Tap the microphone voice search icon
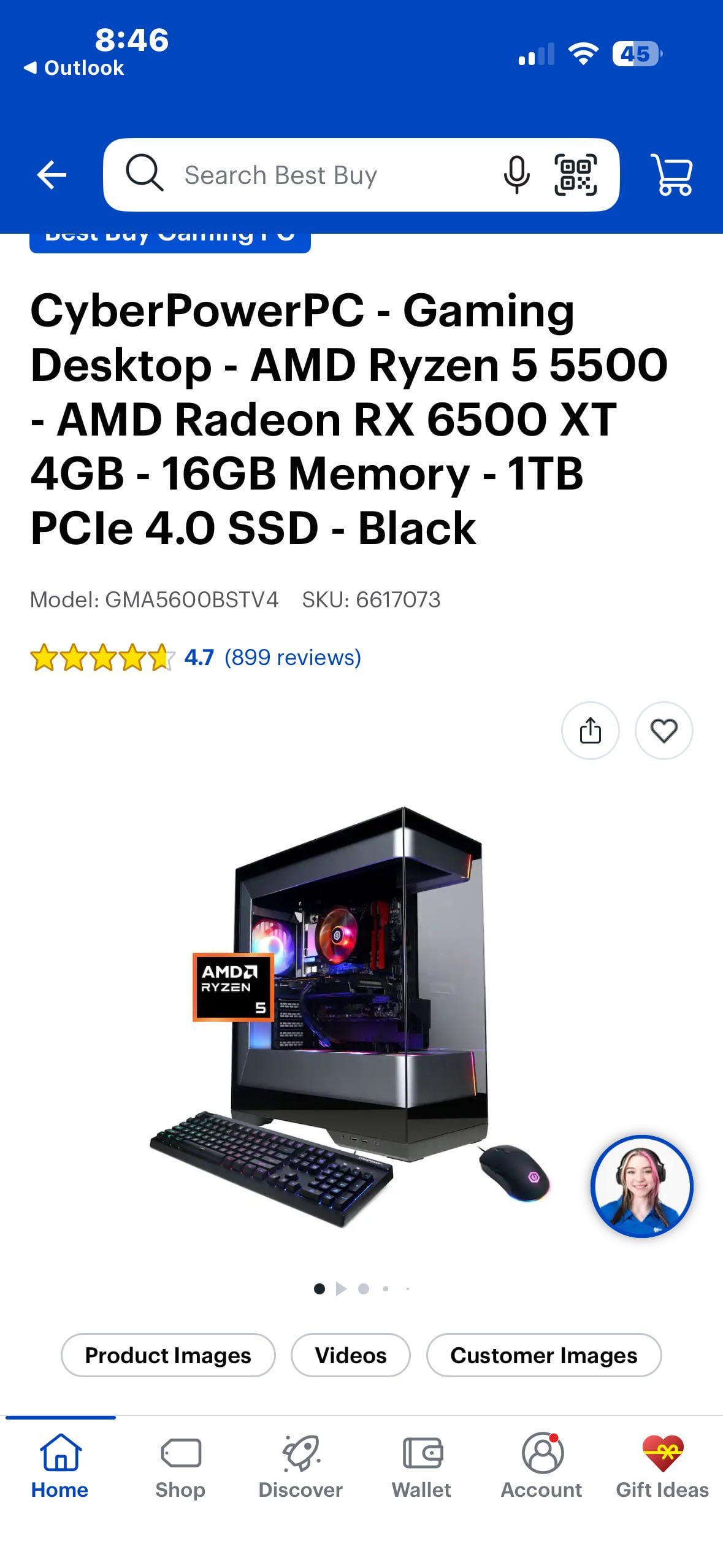This screenshot has height=1568, width=723. pyautogui.click(x=516, y=175)
